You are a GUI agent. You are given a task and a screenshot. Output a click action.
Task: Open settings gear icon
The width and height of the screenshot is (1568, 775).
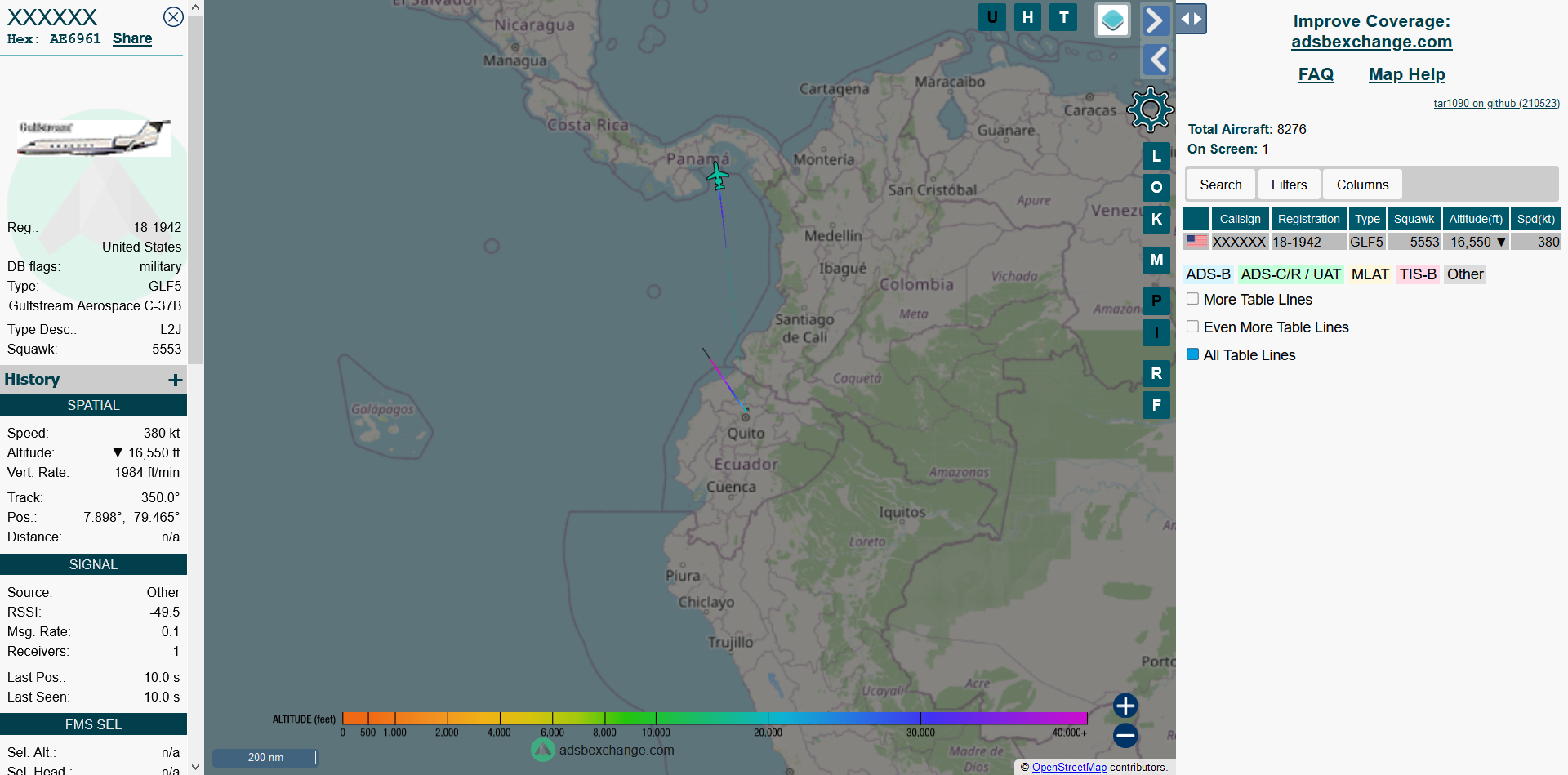tap(1150, 109)
